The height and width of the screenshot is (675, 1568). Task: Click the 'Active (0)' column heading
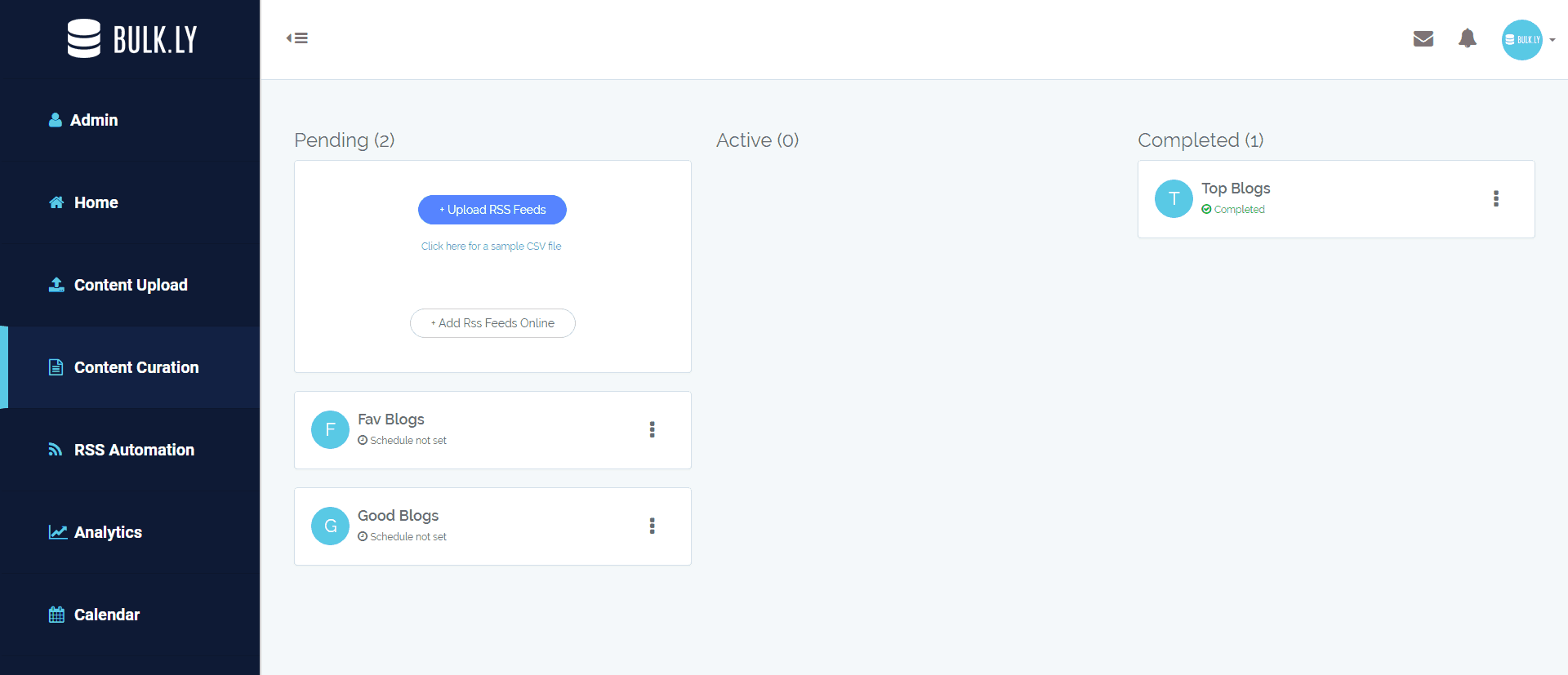pos(758,140)
